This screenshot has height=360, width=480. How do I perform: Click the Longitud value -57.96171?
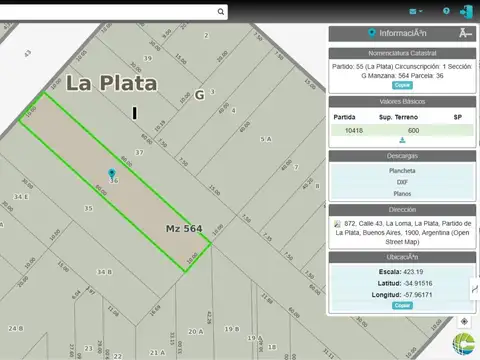(418, 295)
